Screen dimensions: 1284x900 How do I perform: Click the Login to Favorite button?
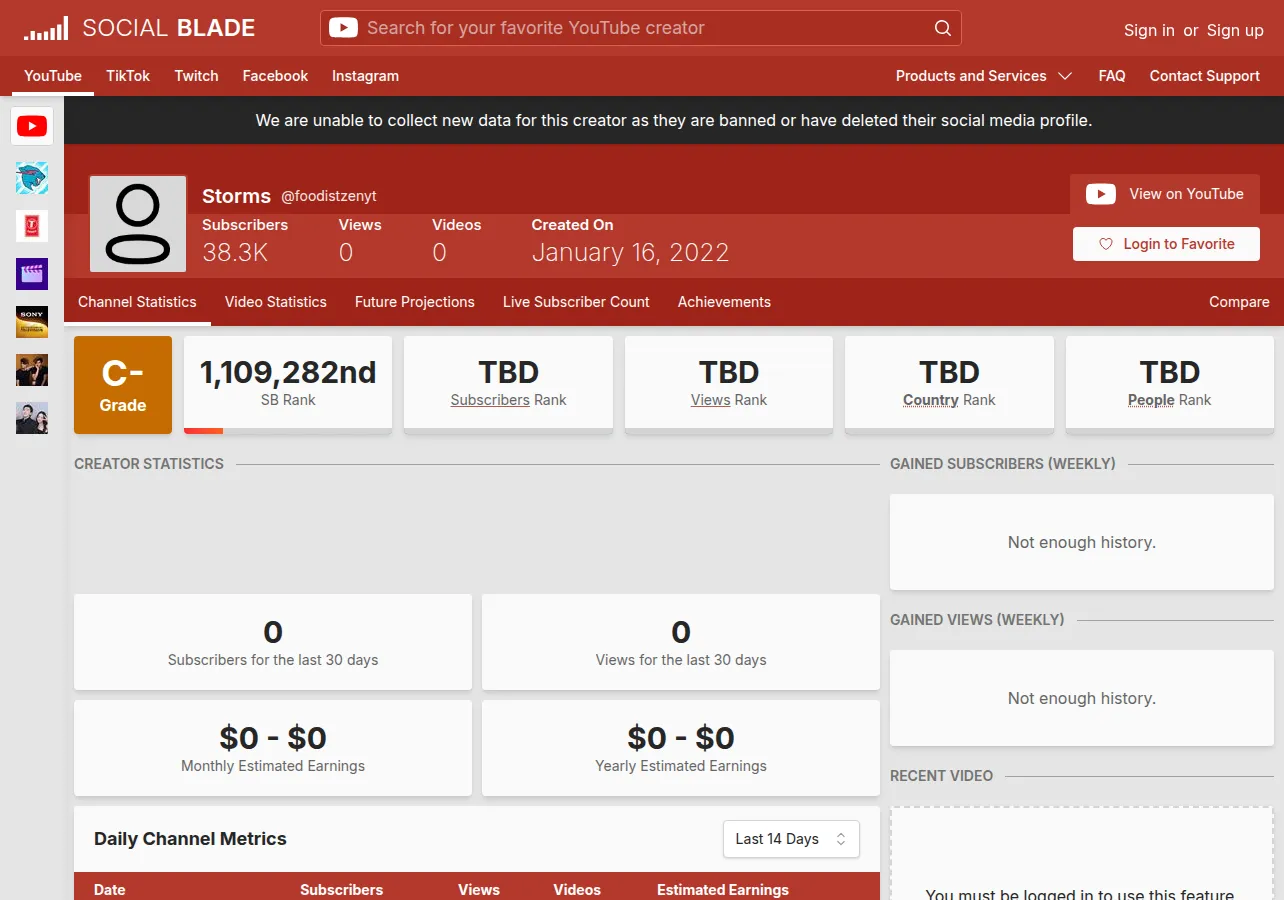coord(1166,244)
